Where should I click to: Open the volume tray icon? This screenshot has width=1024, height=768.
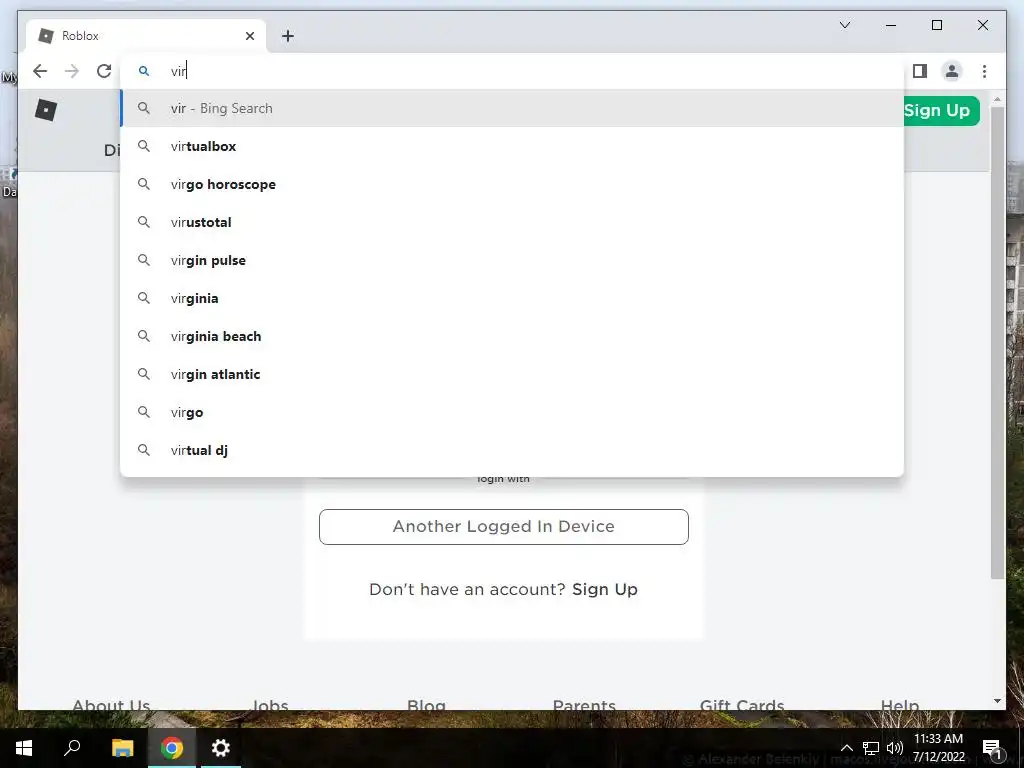coord(895,748)
